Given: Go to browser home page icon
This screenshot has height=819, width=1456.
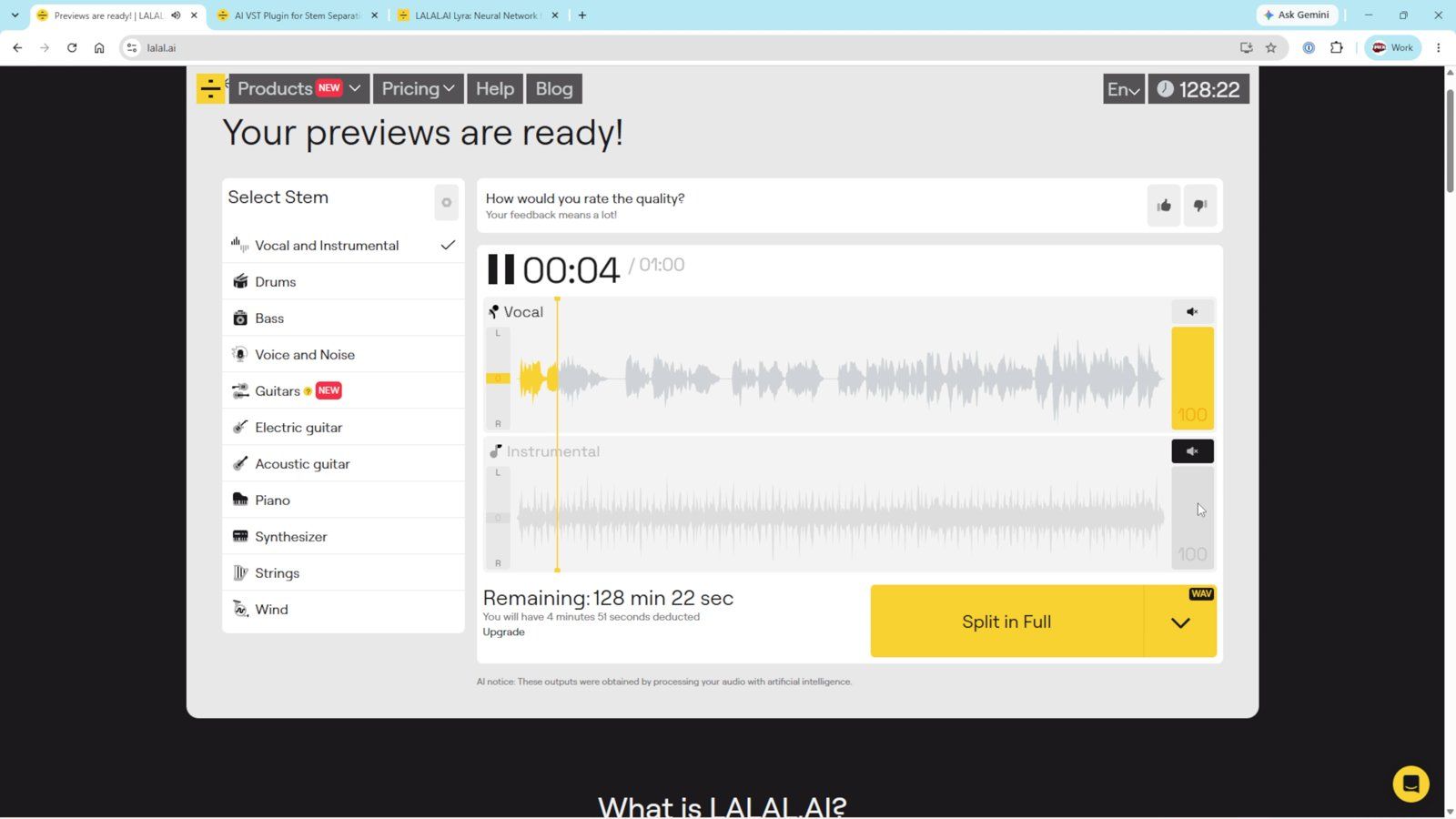Looking at the screenshot, I should pyautogui.click(x=99, y=47).
